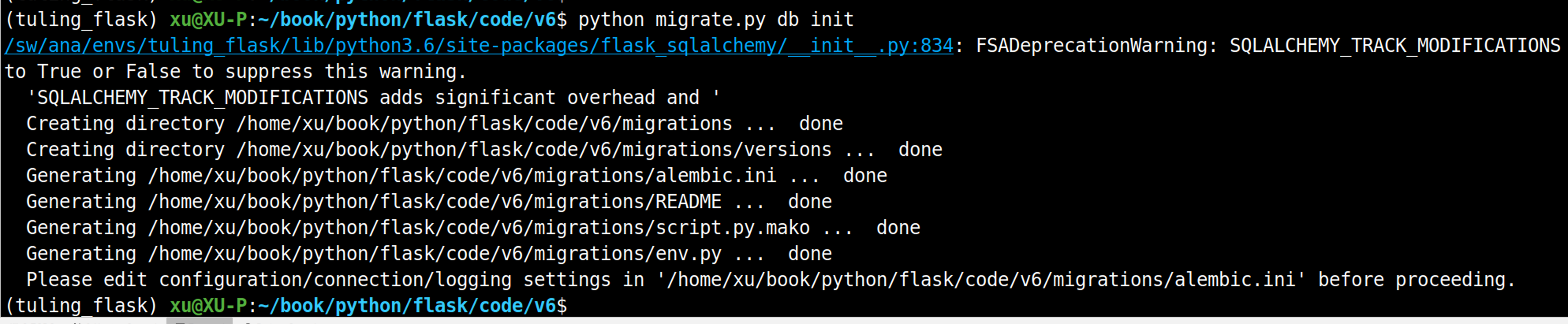Click the 'python migrate.py db init' command text
Viewport: 1568px width, 324px height.
click(716, 20)
